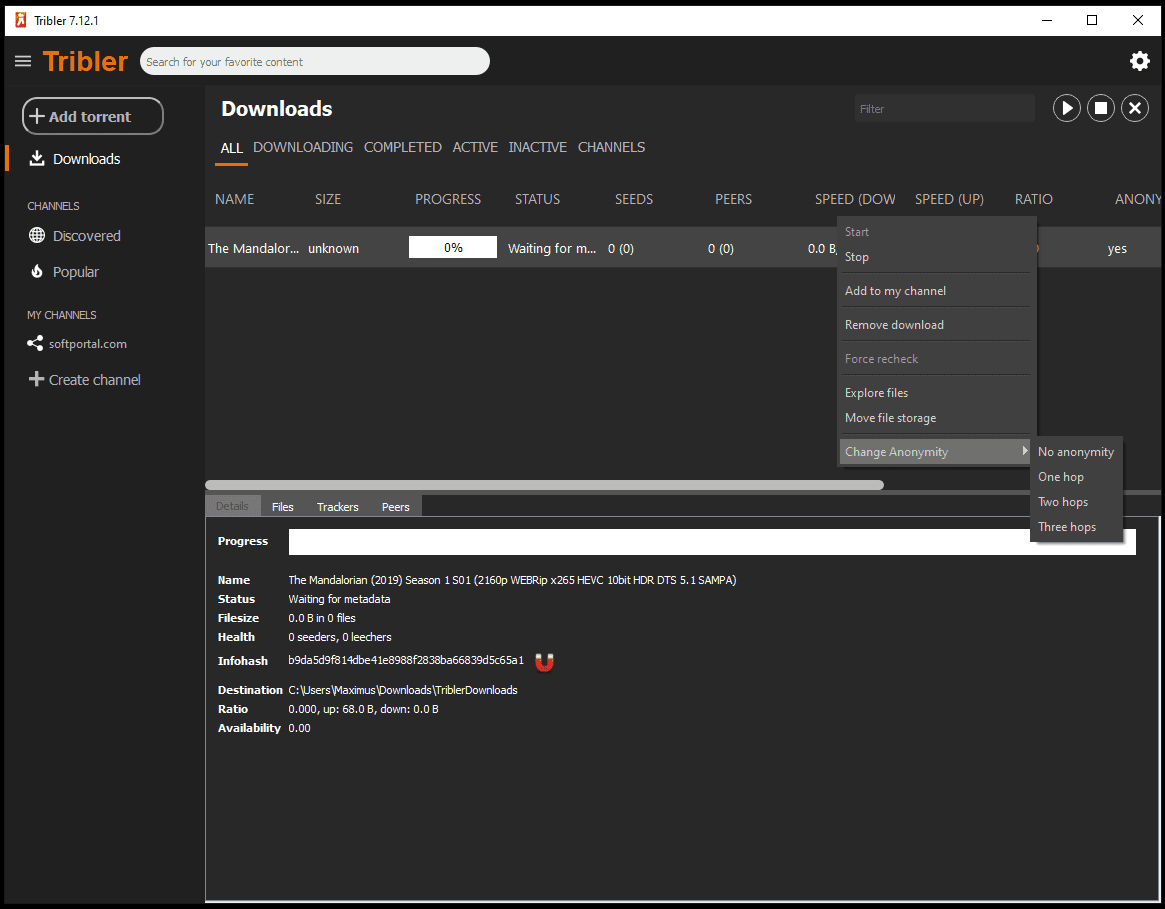Sort by NAME column header
Viewport: 1165px width, 909px height.
[x=235, y=199]
